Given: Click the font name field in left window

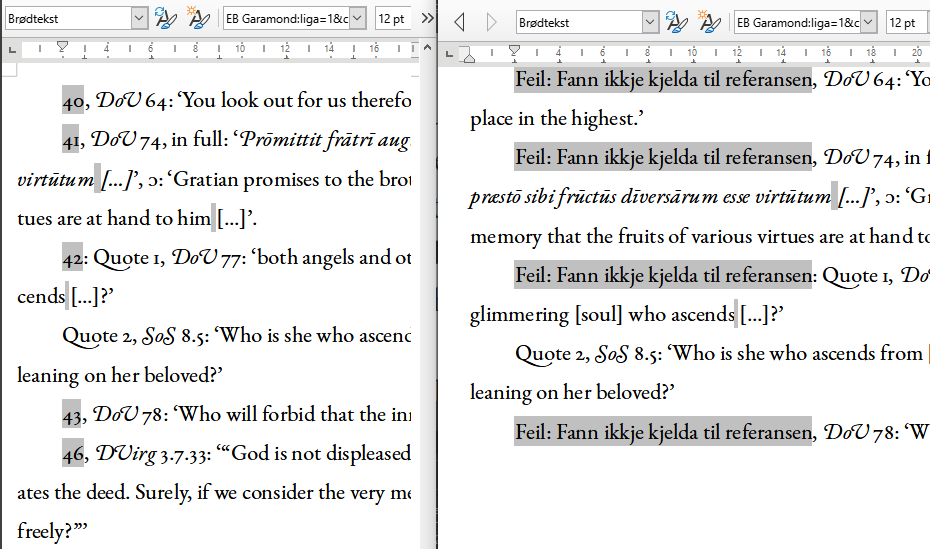Looking at the screenshot, I should [290, 19].
